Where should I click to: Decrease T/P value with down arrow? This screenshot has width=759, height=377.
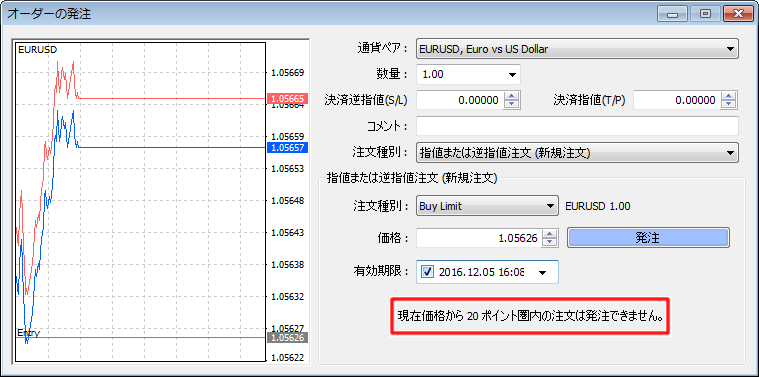coord(729,105)
